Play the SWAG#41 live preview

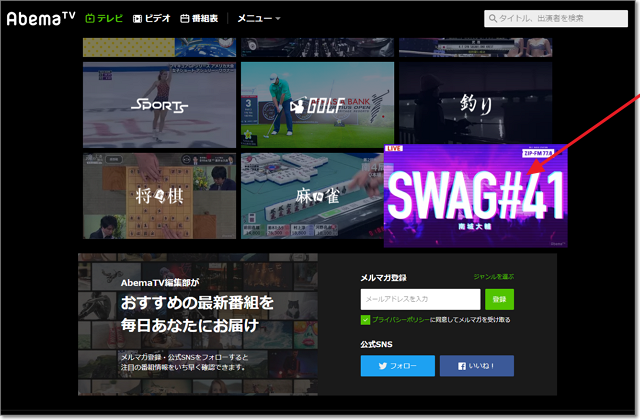pyautogui.click(x=474, y=195)
